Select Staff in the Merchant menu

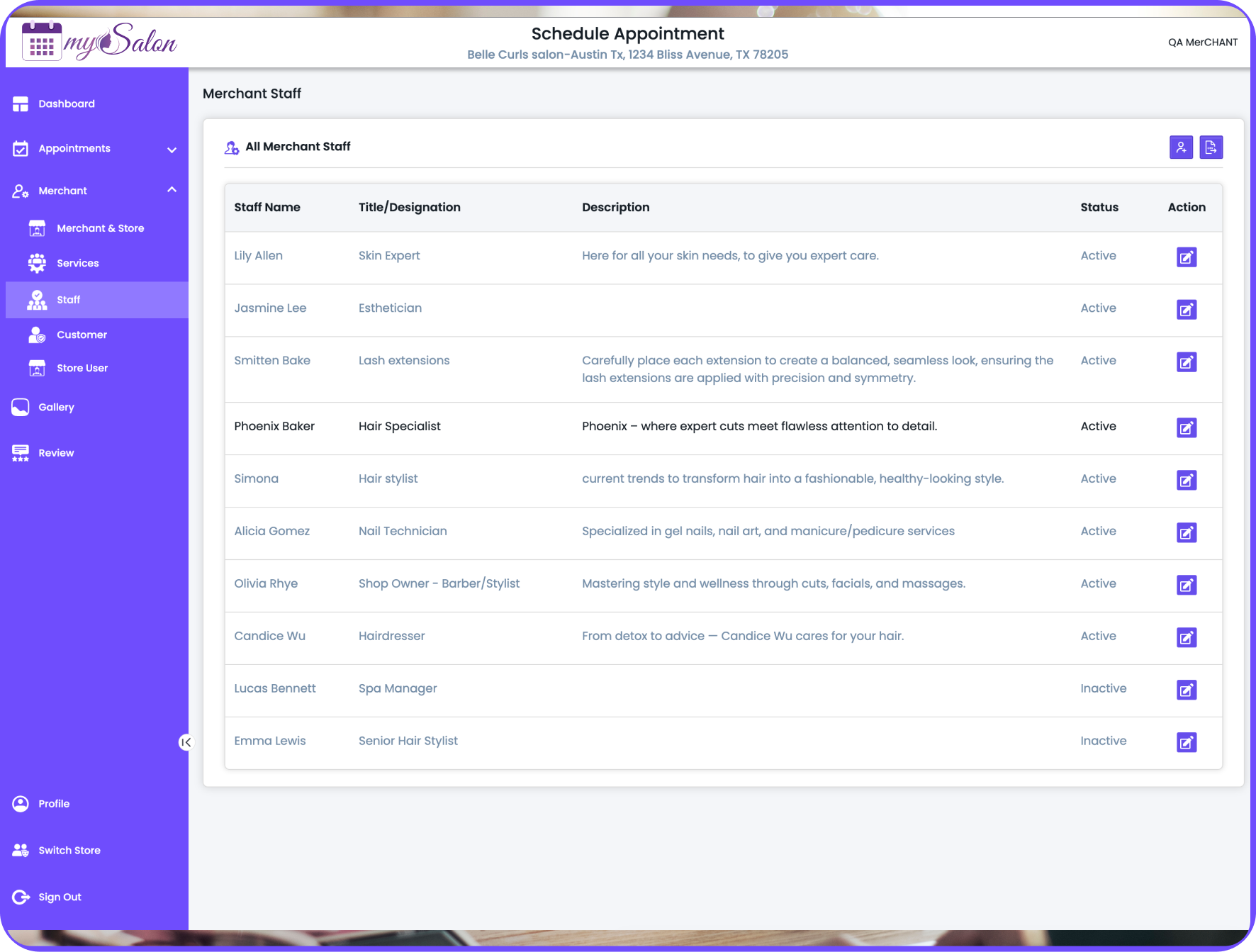(68, 300)
